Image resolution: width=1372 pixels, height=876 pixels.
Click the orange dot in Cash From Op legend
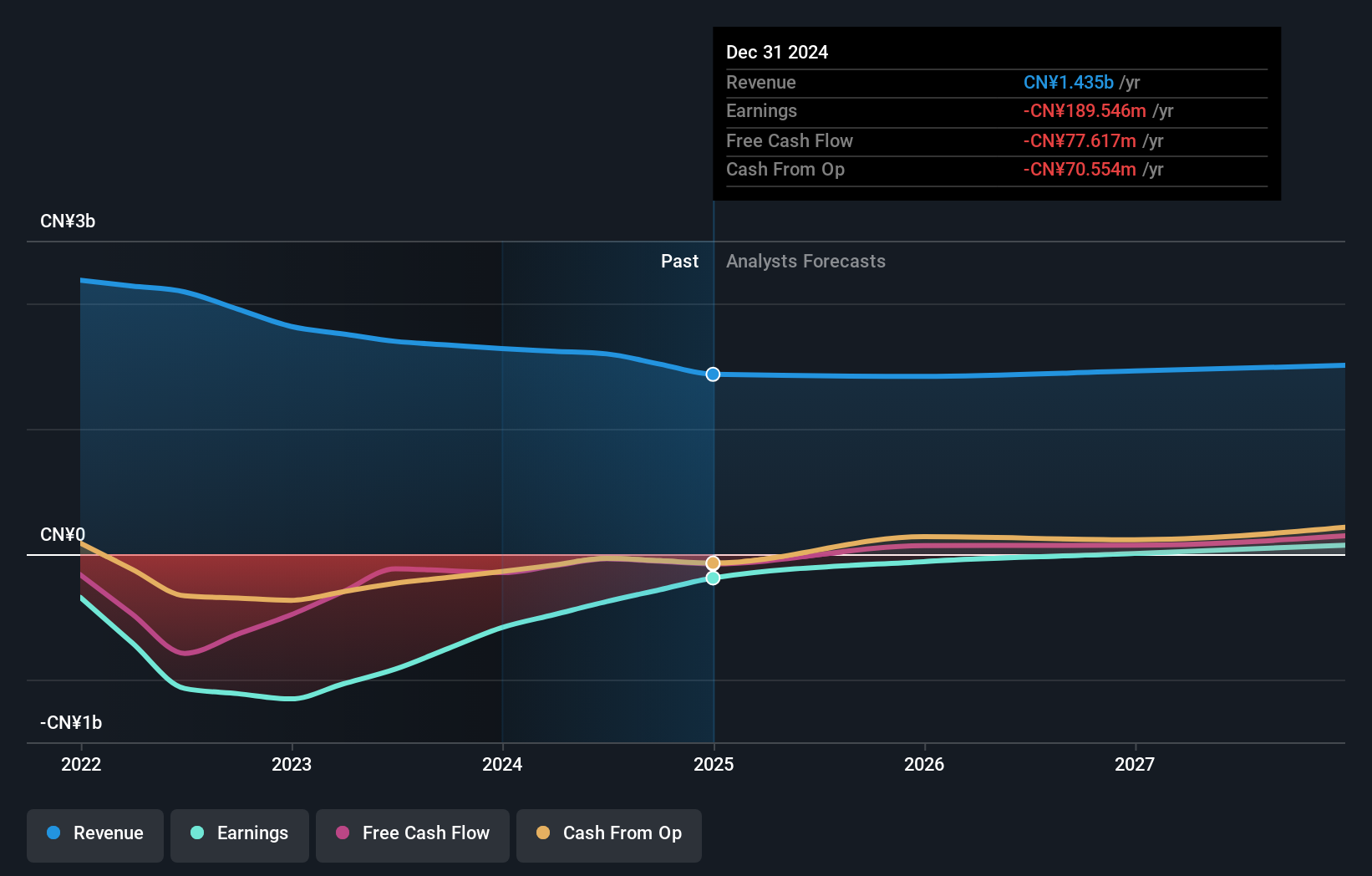point(543,833)
